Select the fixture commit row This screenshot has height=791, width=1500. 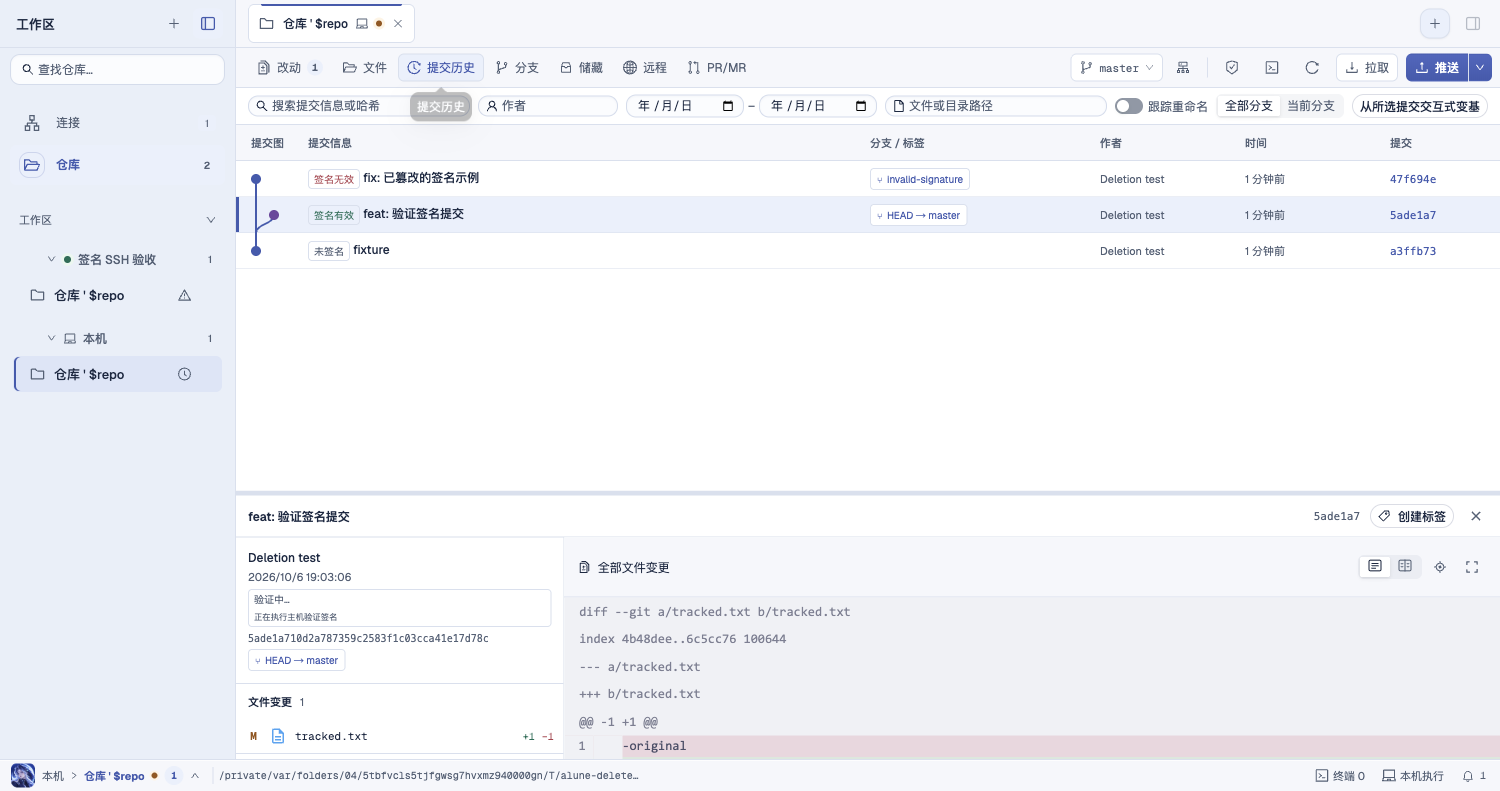[868, 251]
